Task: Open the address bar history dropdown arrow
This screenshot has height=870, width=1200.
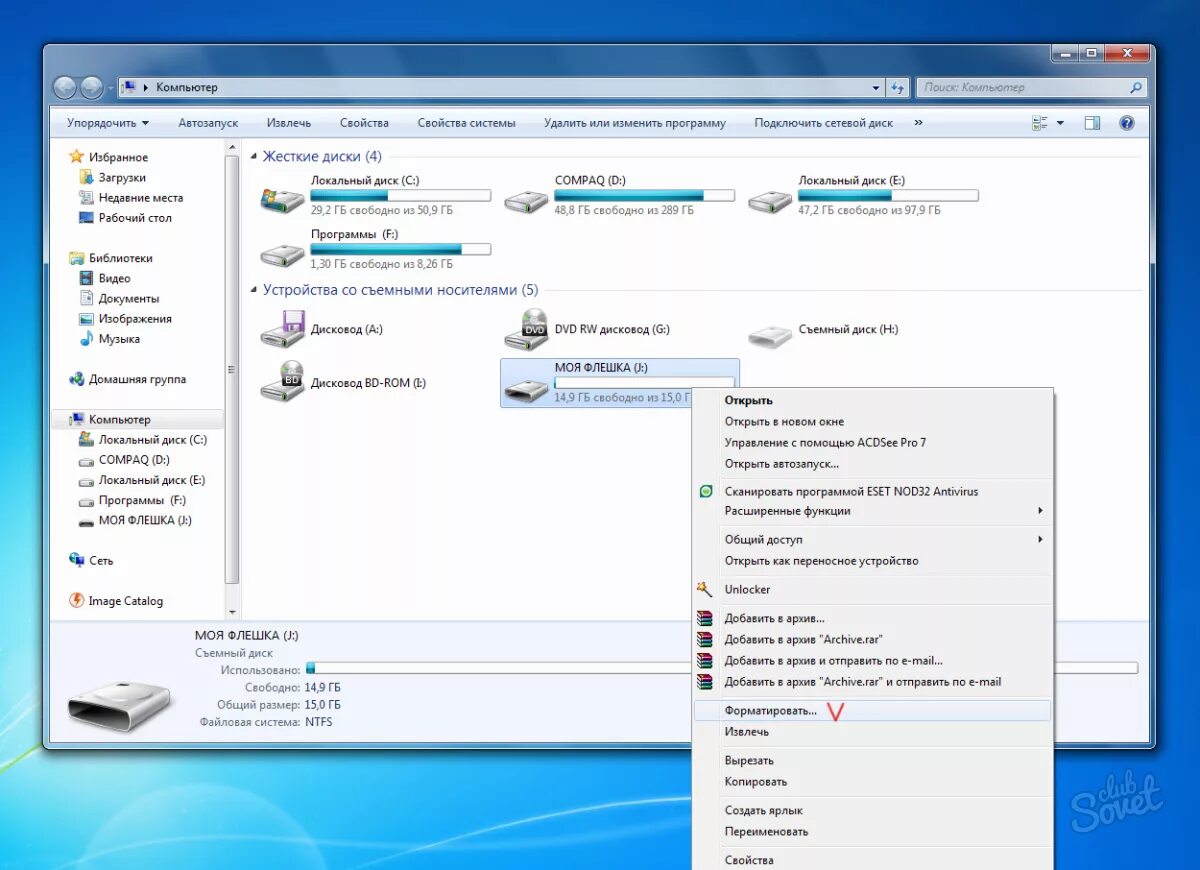Action: pos(876,88)
